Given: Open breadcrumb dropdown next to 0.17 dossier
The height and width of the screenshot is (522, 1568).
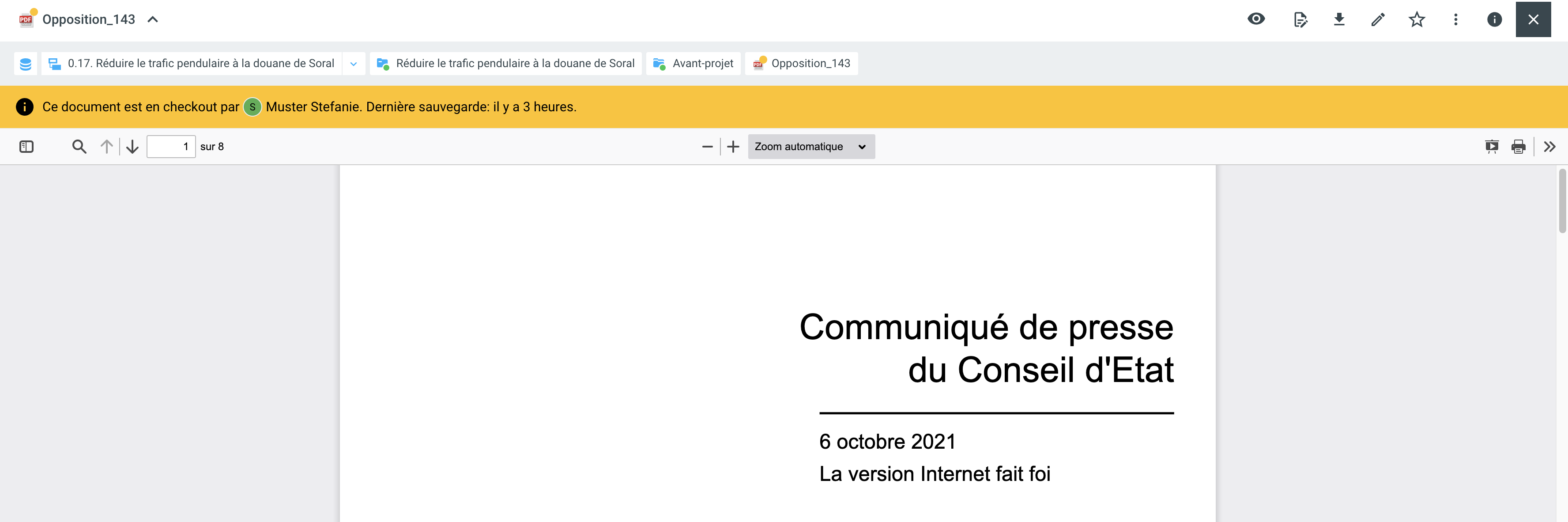Looking at the screenshot, I should click(x=354, y=63).
